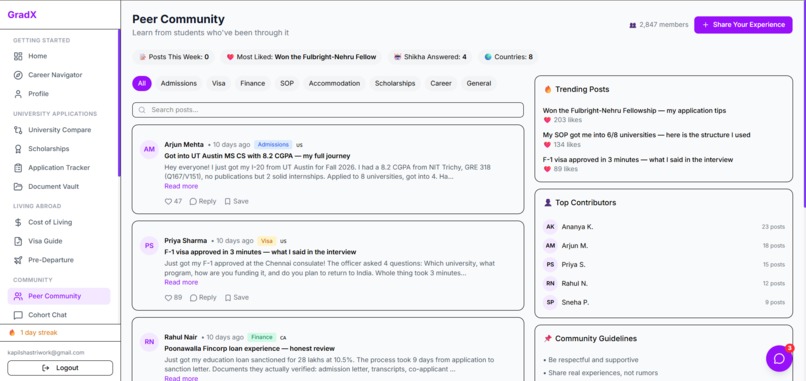Read more of Priya Sharma's post
Viewport: 806px width, 381px height.
(x=181, y=282)
